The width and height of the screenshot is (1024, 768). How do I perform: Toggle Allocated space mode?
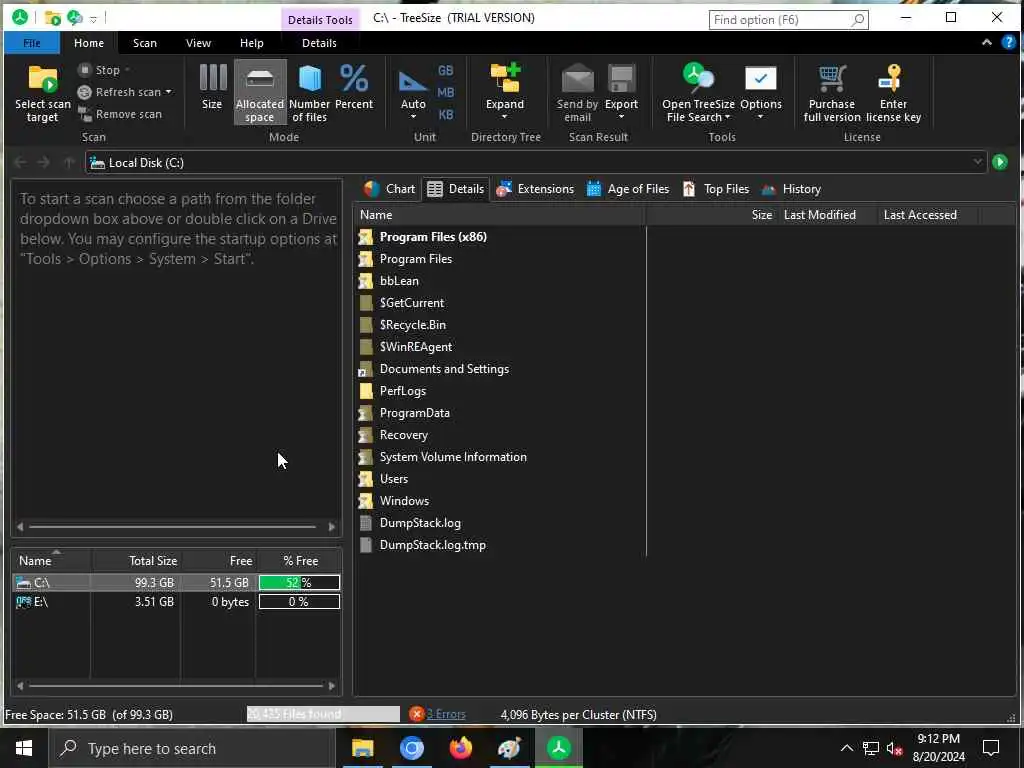(260, 92)
